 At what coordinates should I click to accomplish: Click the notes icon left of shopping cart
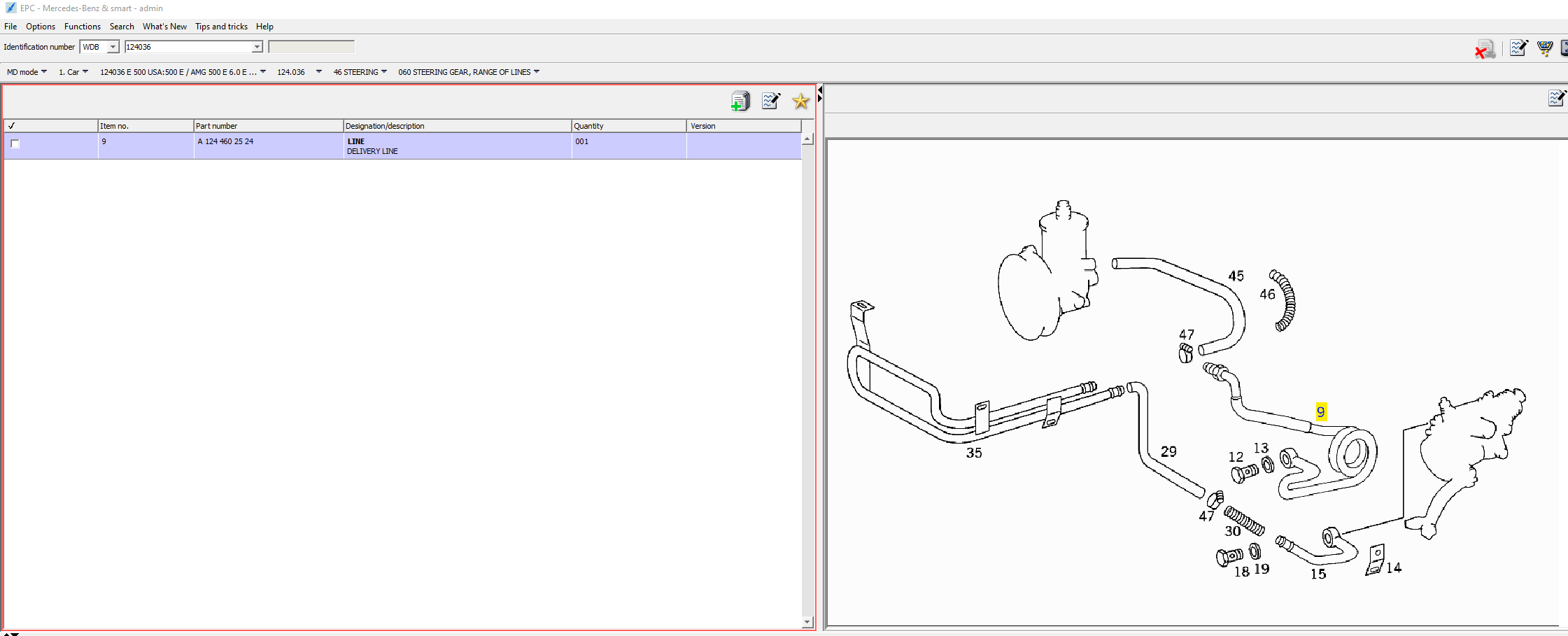click(x=1518, y=48)
